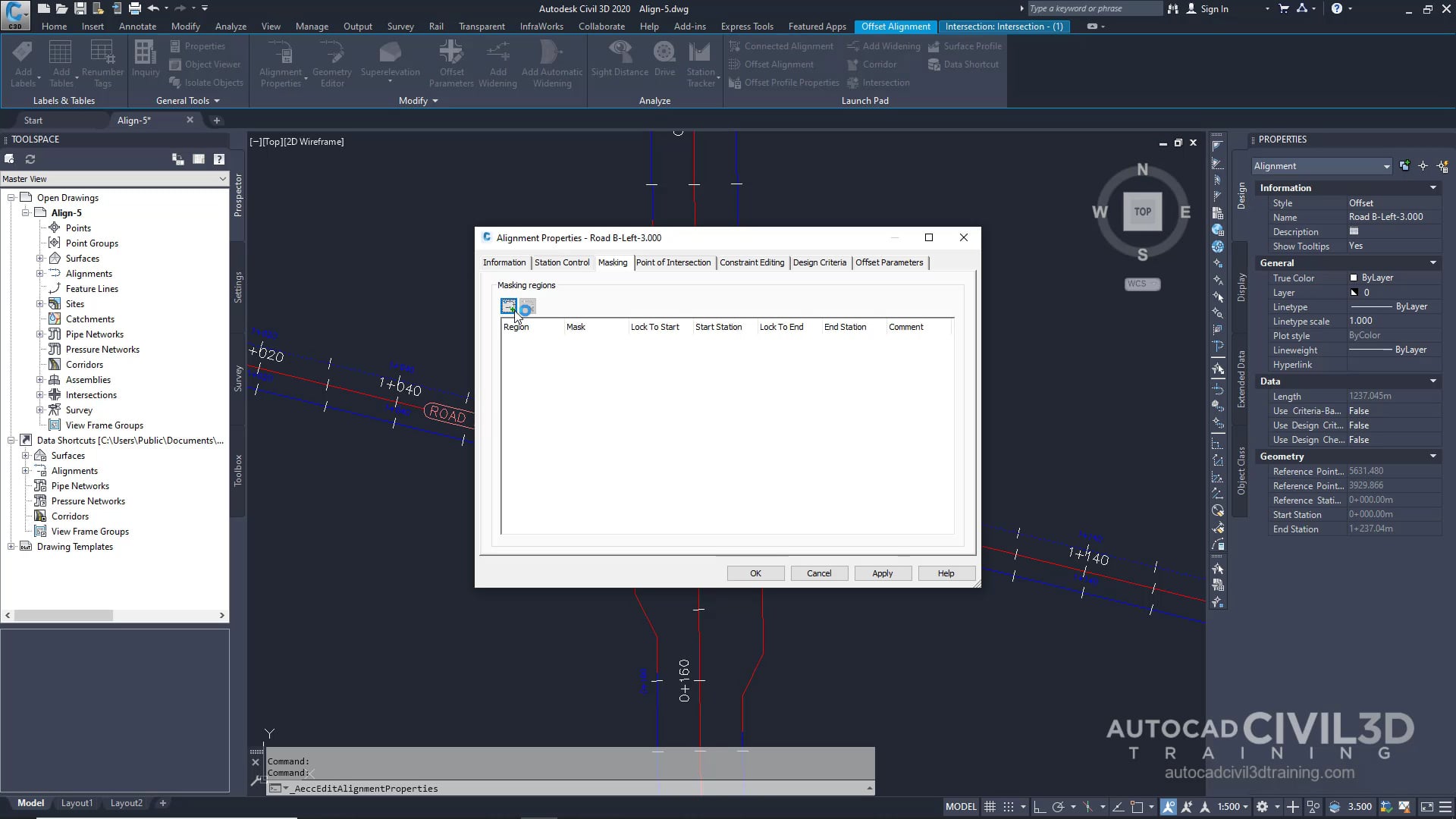Screen dimensions: 1456x819
Task: Click the command line input field
Action: pyautogui.click(x=576, y=789)
